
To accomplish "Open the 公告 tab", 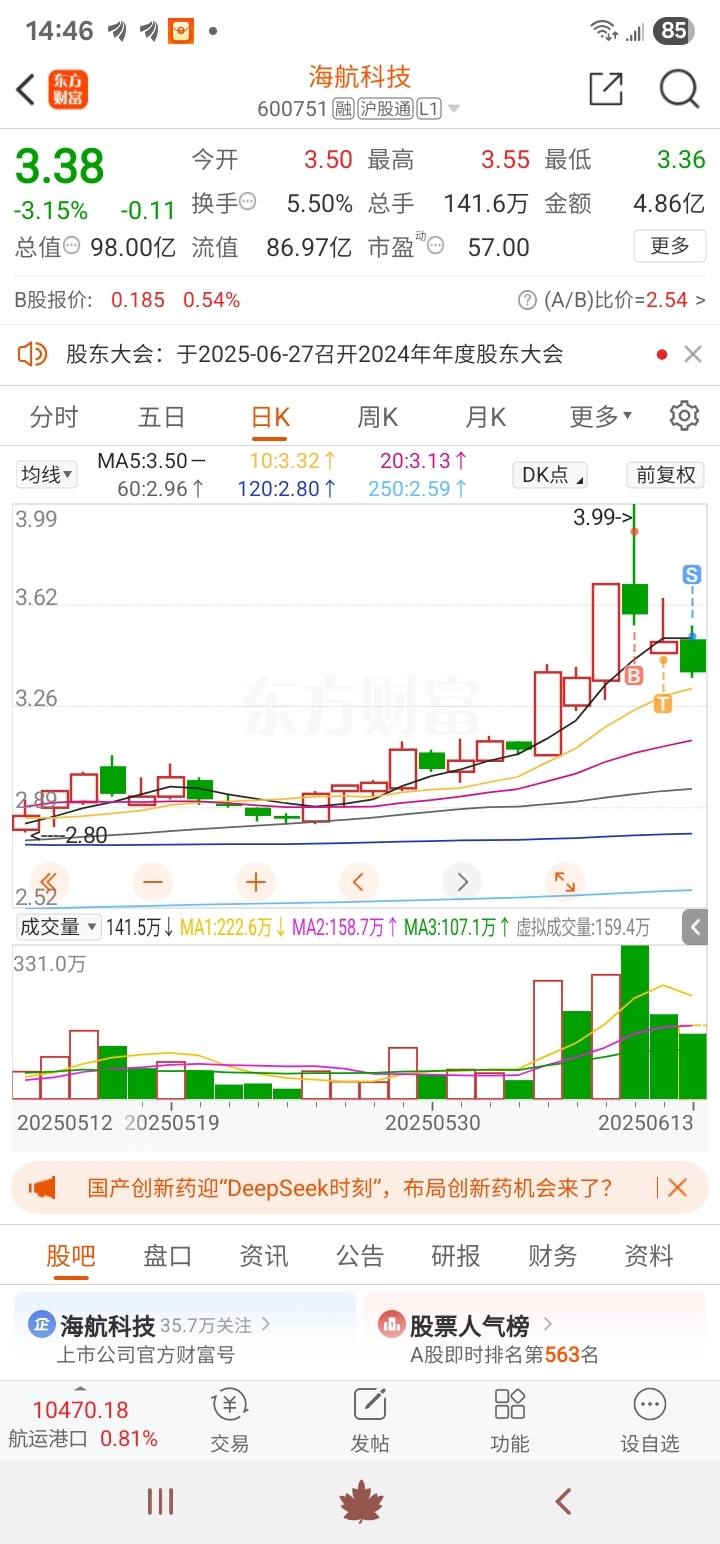I will [x=360, y=1256].
